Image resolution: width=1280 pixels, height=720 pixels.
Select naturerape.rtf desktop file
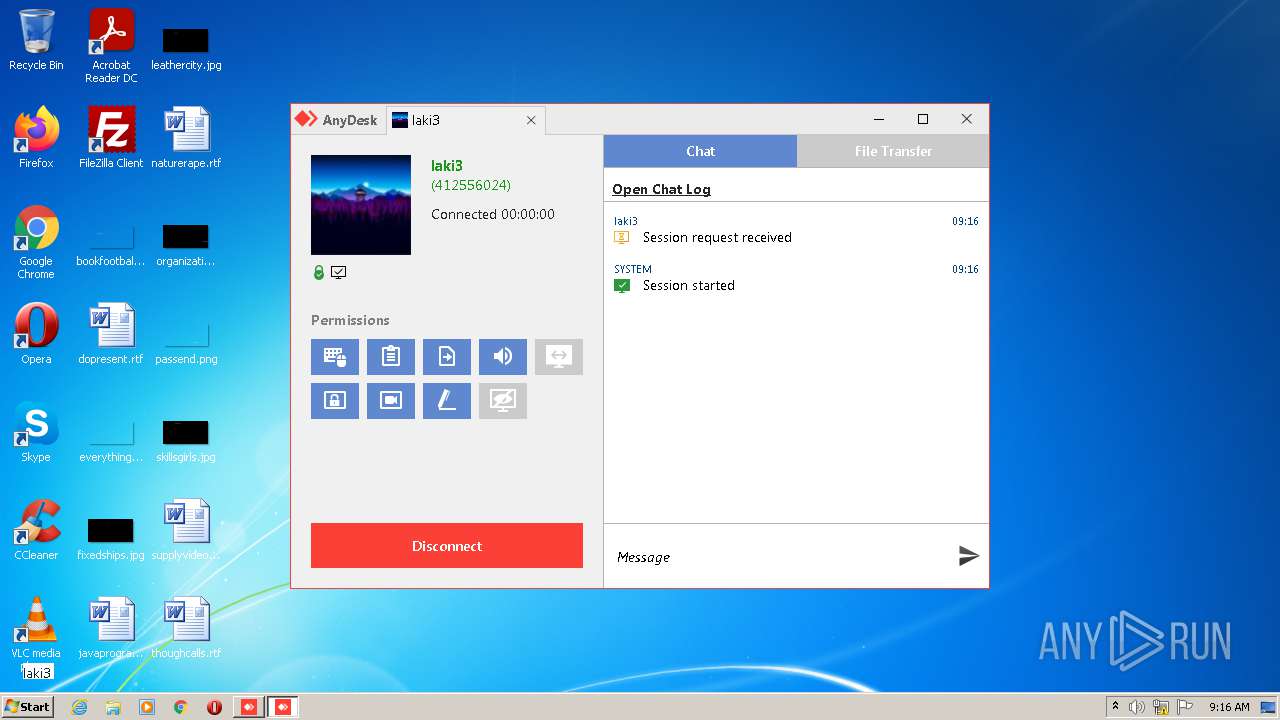click(x=186, y=138)
